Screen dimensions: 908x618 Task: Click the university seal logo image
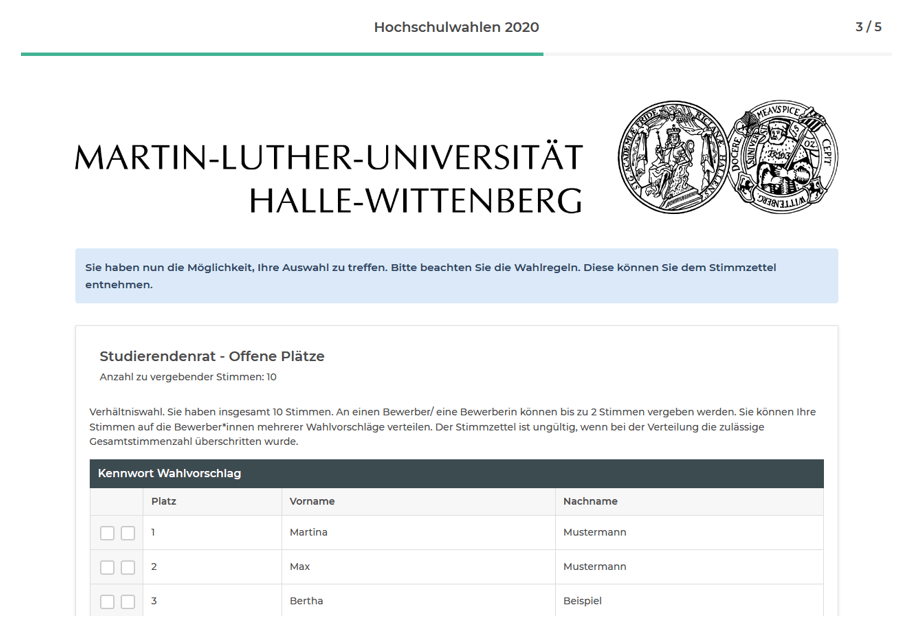(x=728, y=156)
